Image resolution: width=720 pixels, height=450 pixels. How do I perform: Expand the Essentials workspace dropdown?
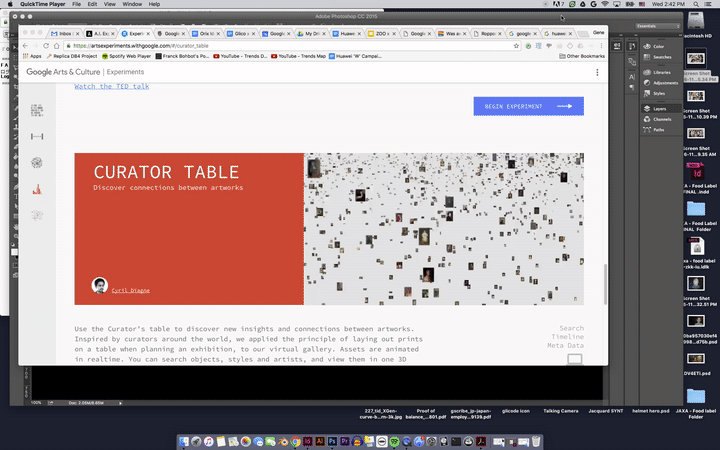(663, 25)
